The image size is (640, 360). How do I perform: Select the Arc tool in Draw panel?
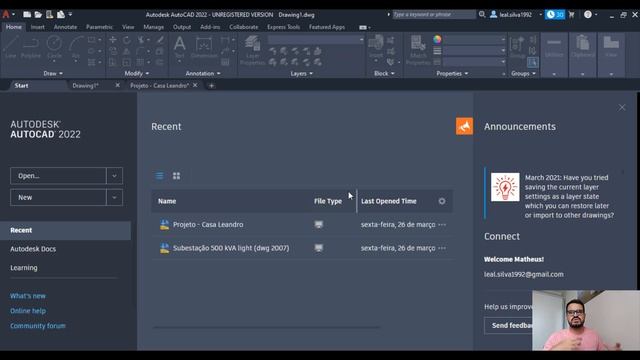[x=76, y=47]
